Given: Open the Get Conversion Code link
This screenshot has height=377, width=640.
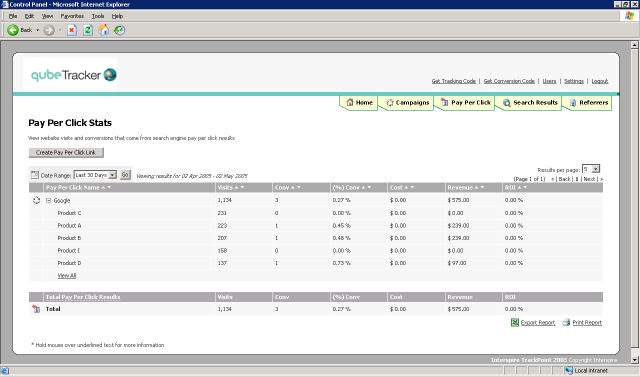Looking at the screenshot, I should coord(509,81).
